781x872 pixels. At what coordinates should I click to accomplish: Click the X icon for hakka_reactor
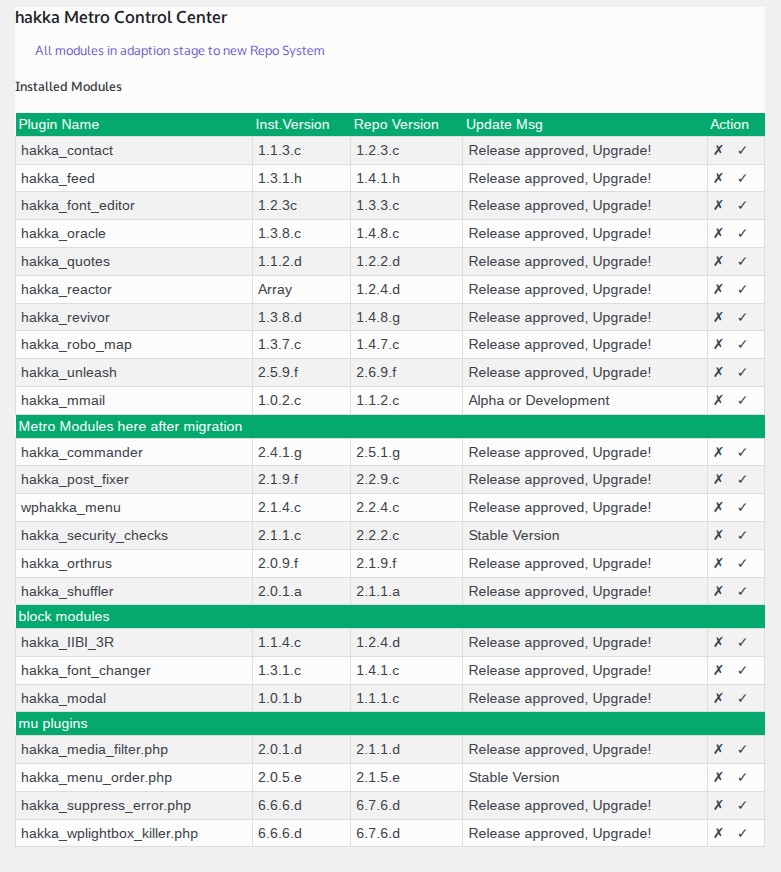[718, 289]
